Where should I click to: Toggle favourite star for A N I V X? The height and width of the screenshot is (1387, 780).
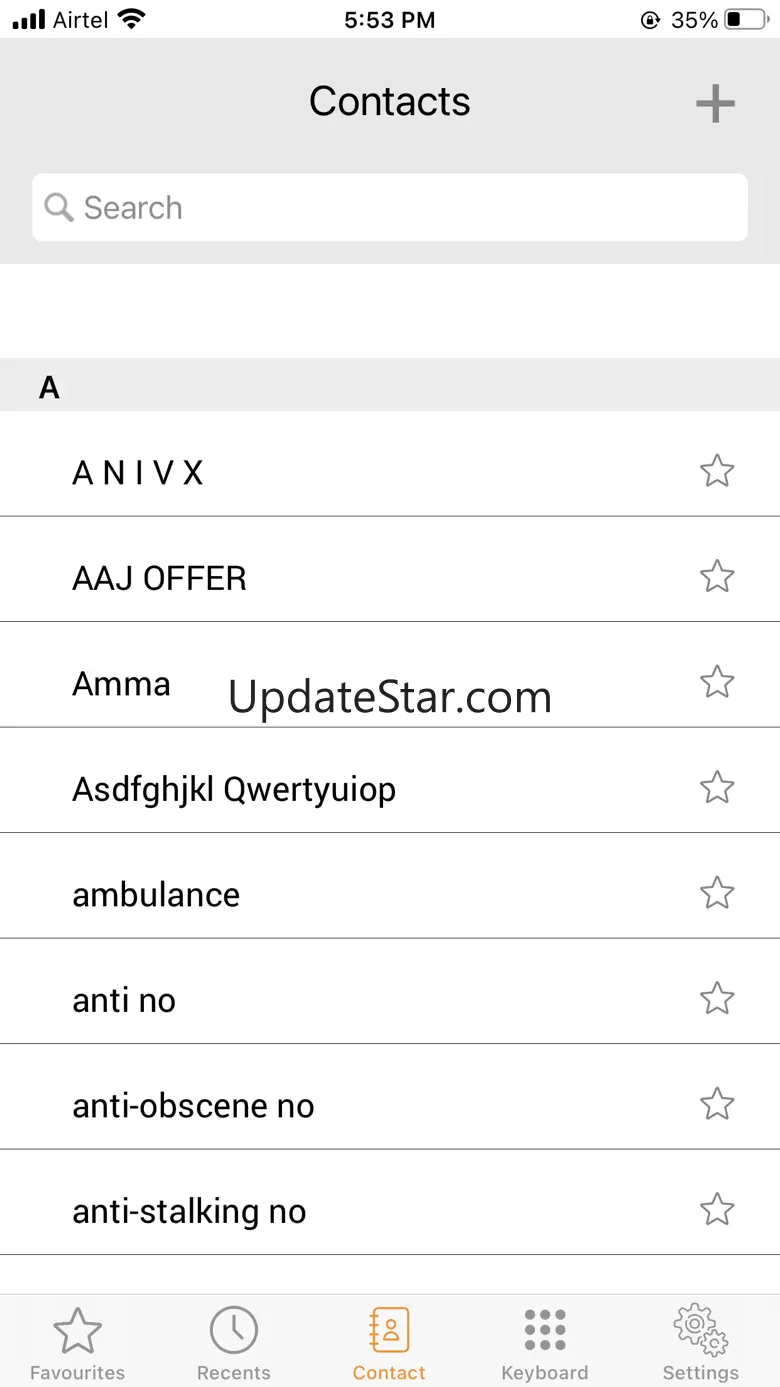[717, 470]
